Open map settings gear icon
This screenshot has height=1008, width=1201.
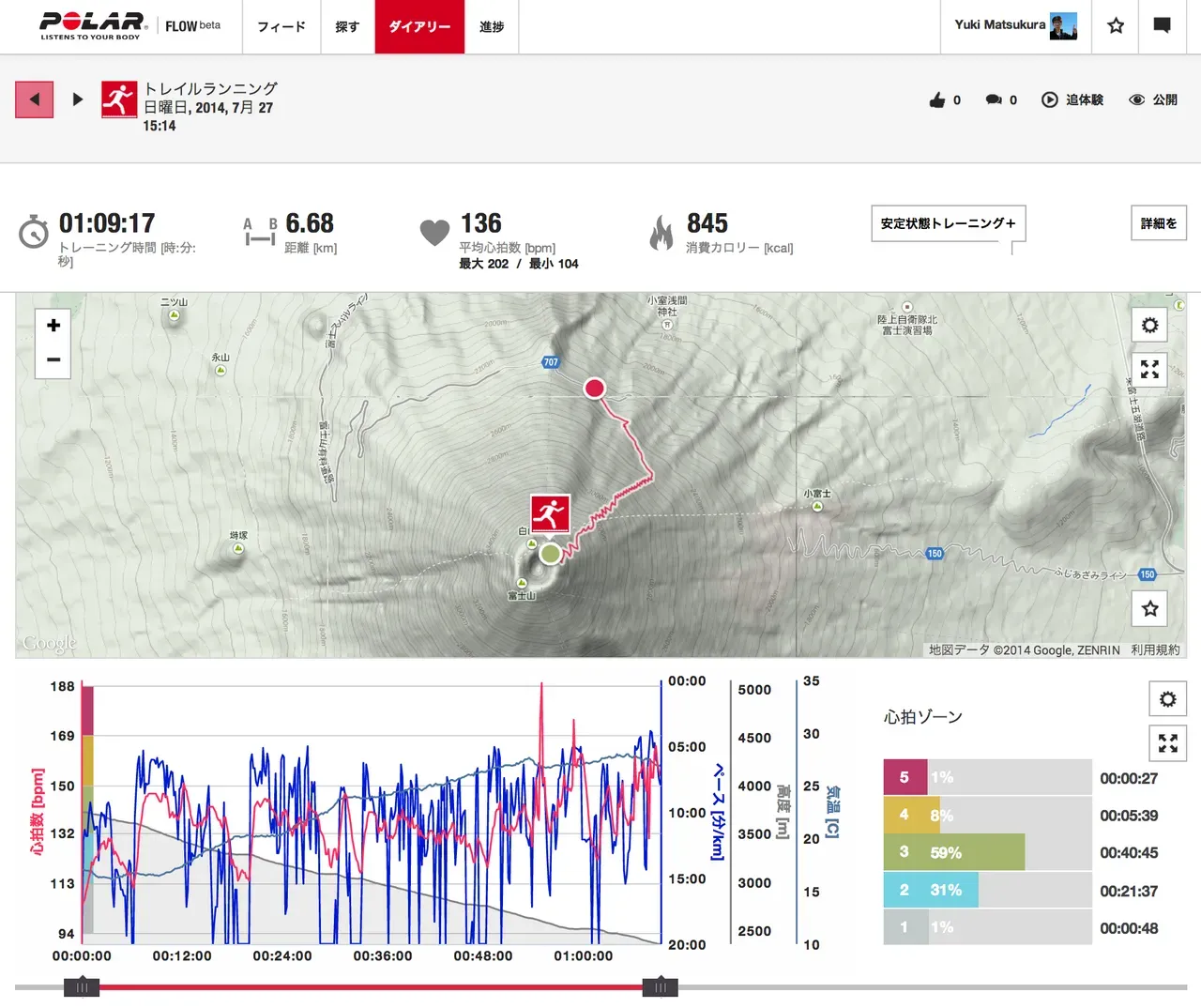pyautogui.click(x=1149, y=326)
